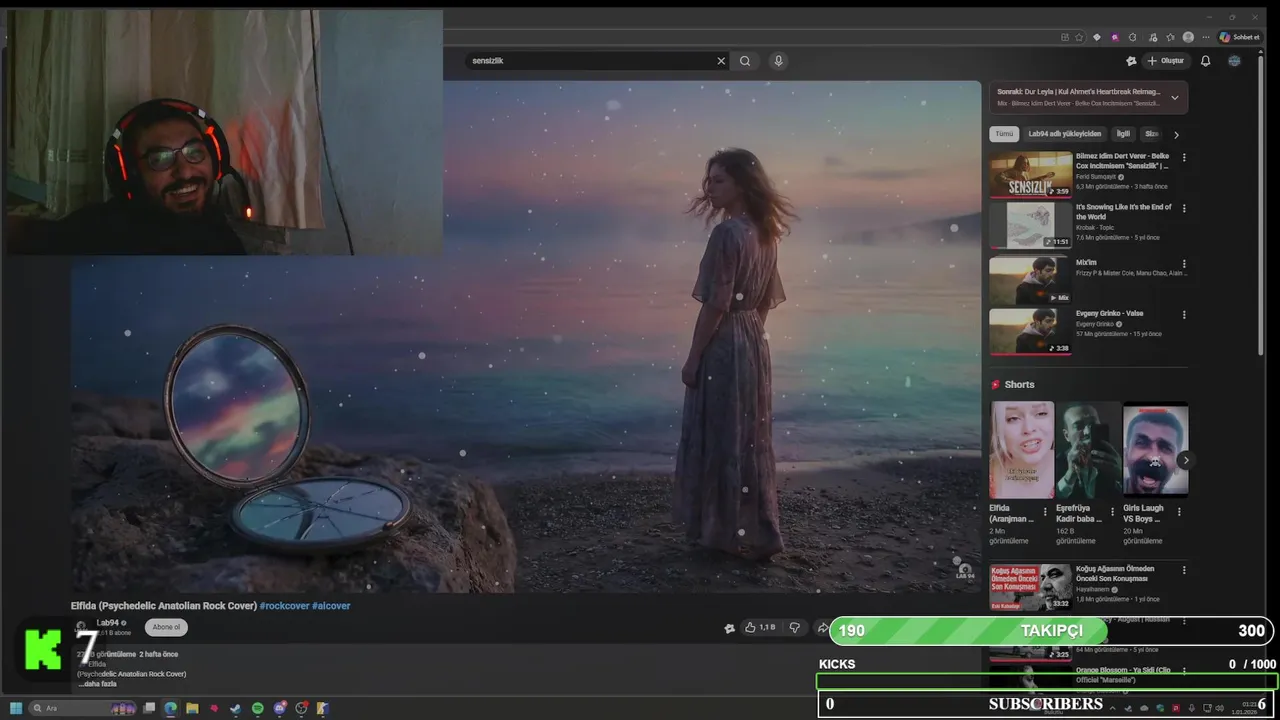Start voice search with microphone icon
This screenshot has width=1280, height=720.
[x=778, y=61]
